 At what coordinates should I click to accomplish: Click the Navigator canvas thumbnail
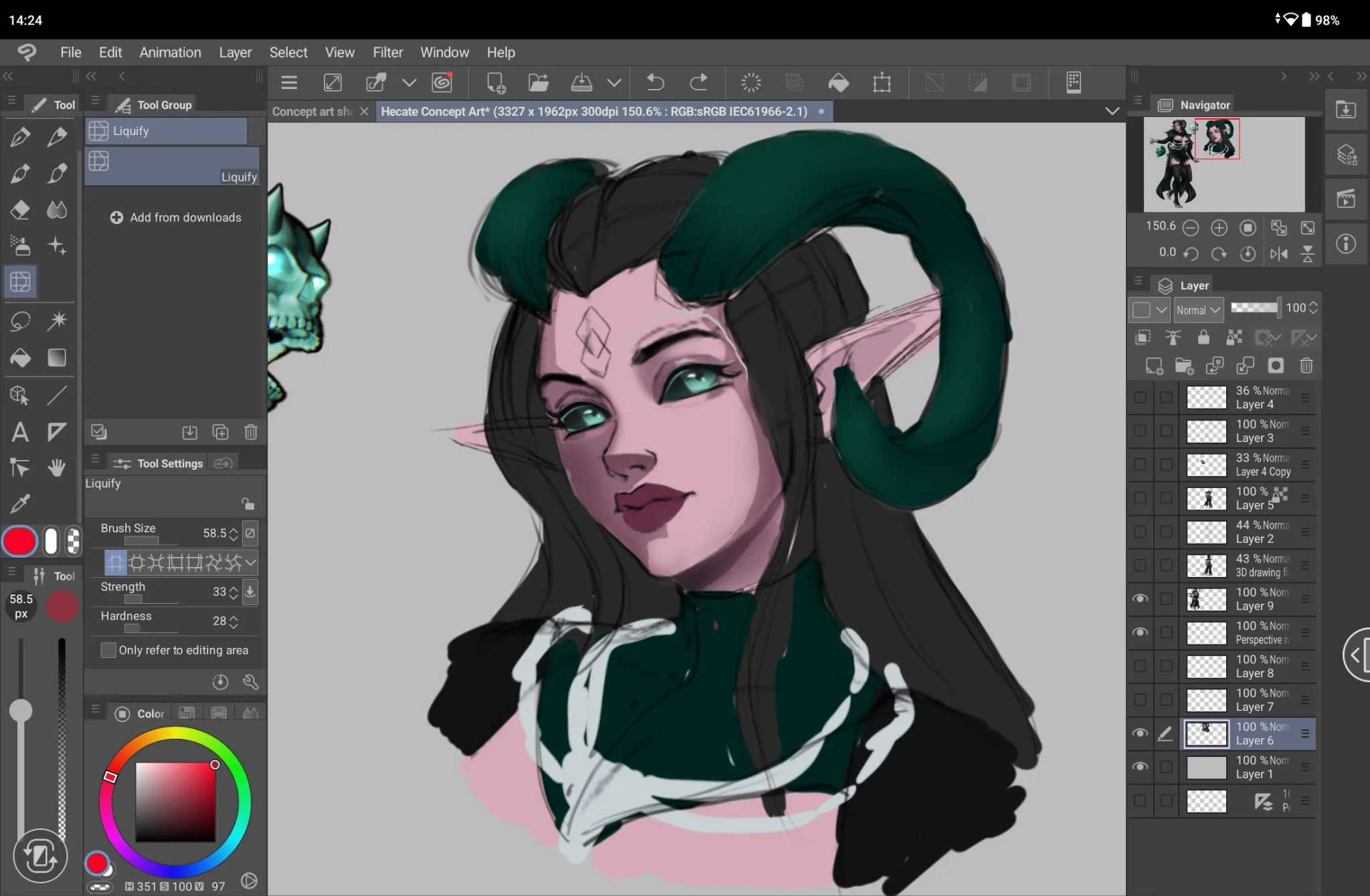click(x=1224, y=164)
